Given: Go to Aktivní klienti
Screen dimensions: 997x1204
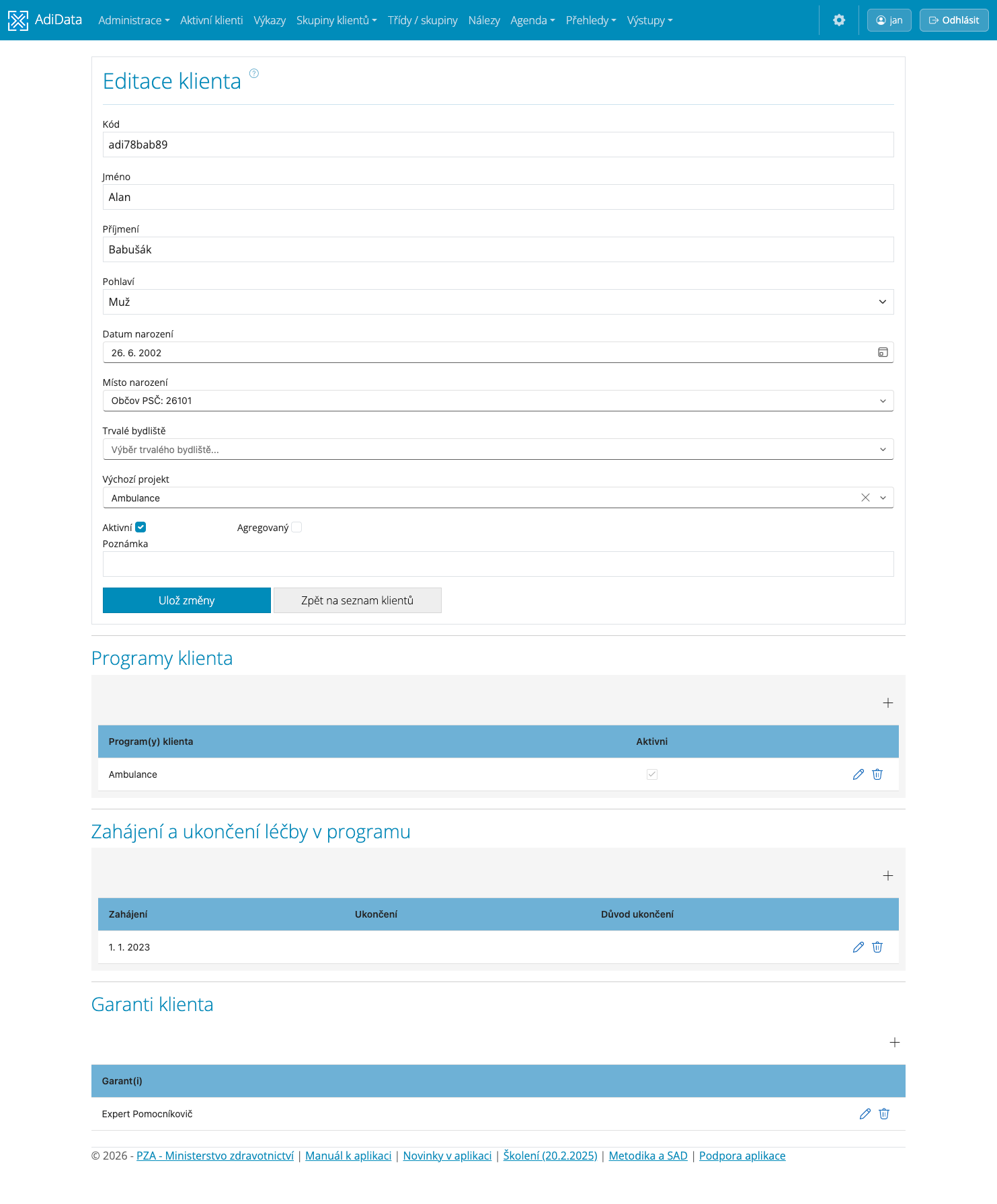Looking at the screenshot, I should pos(212,20).
